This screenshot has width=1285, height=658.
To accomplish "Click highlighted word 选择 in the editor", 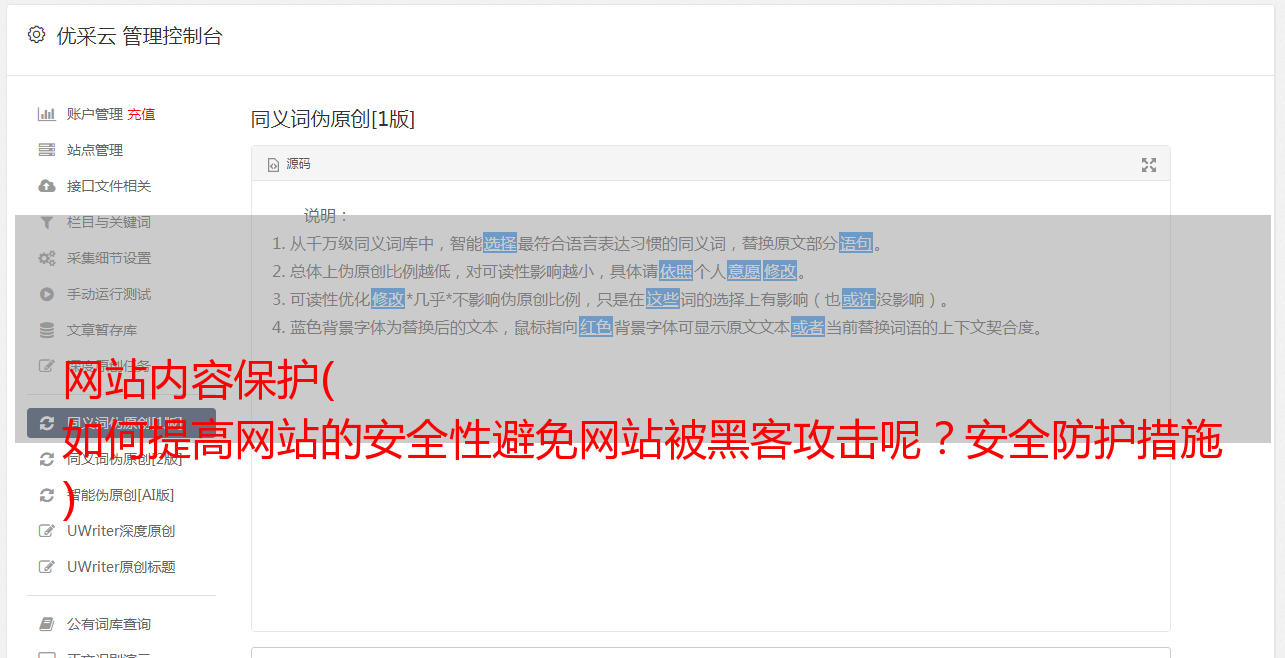I will [x=500, y=243].
